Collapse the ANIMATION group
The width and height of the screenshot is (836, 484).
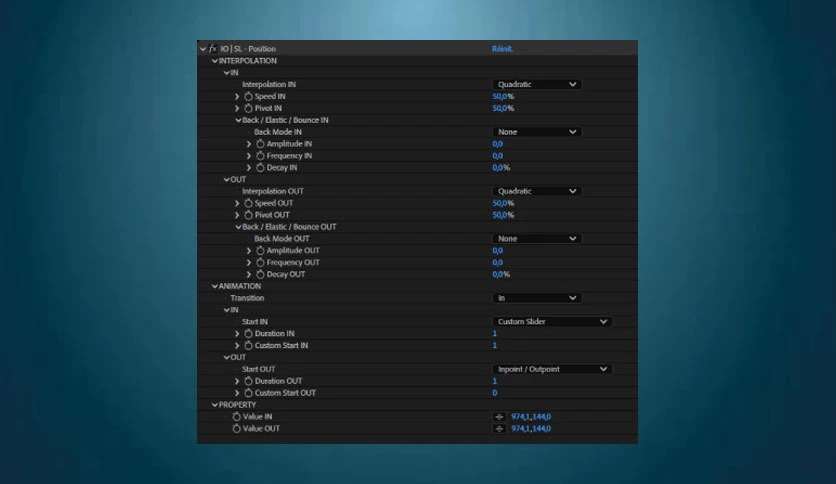(x=214, y=286)
